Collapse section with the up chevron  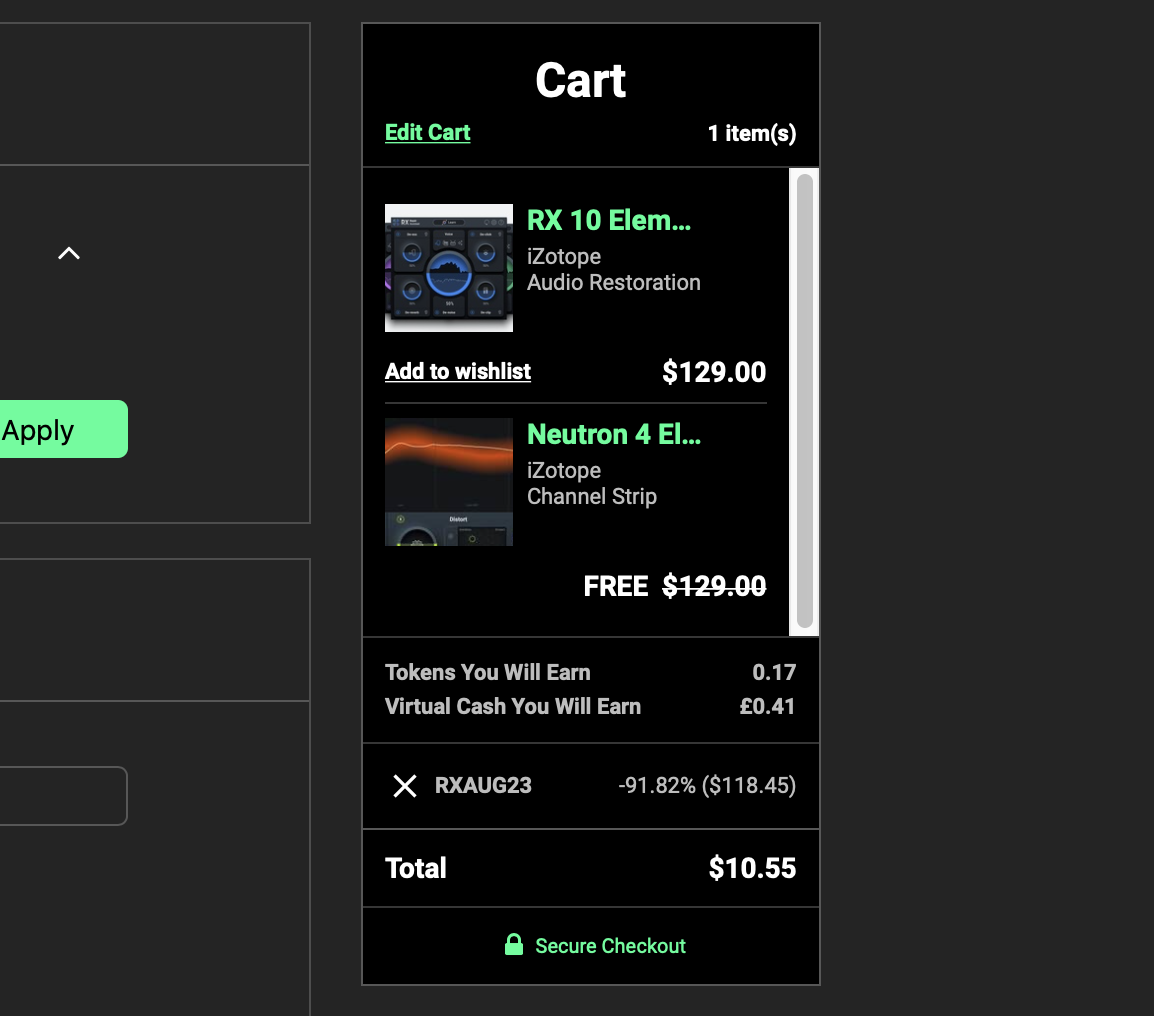(x=68, y=253)
